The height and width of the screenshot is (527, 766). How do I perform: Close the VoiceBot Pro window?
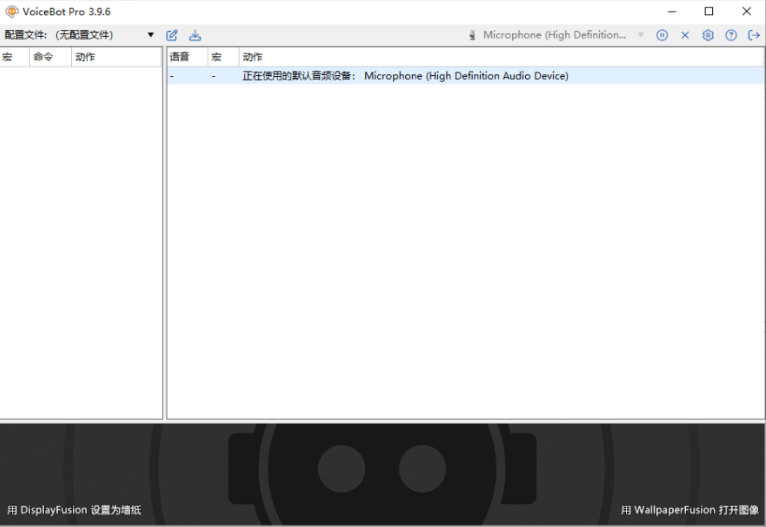(x=746, y=11)
